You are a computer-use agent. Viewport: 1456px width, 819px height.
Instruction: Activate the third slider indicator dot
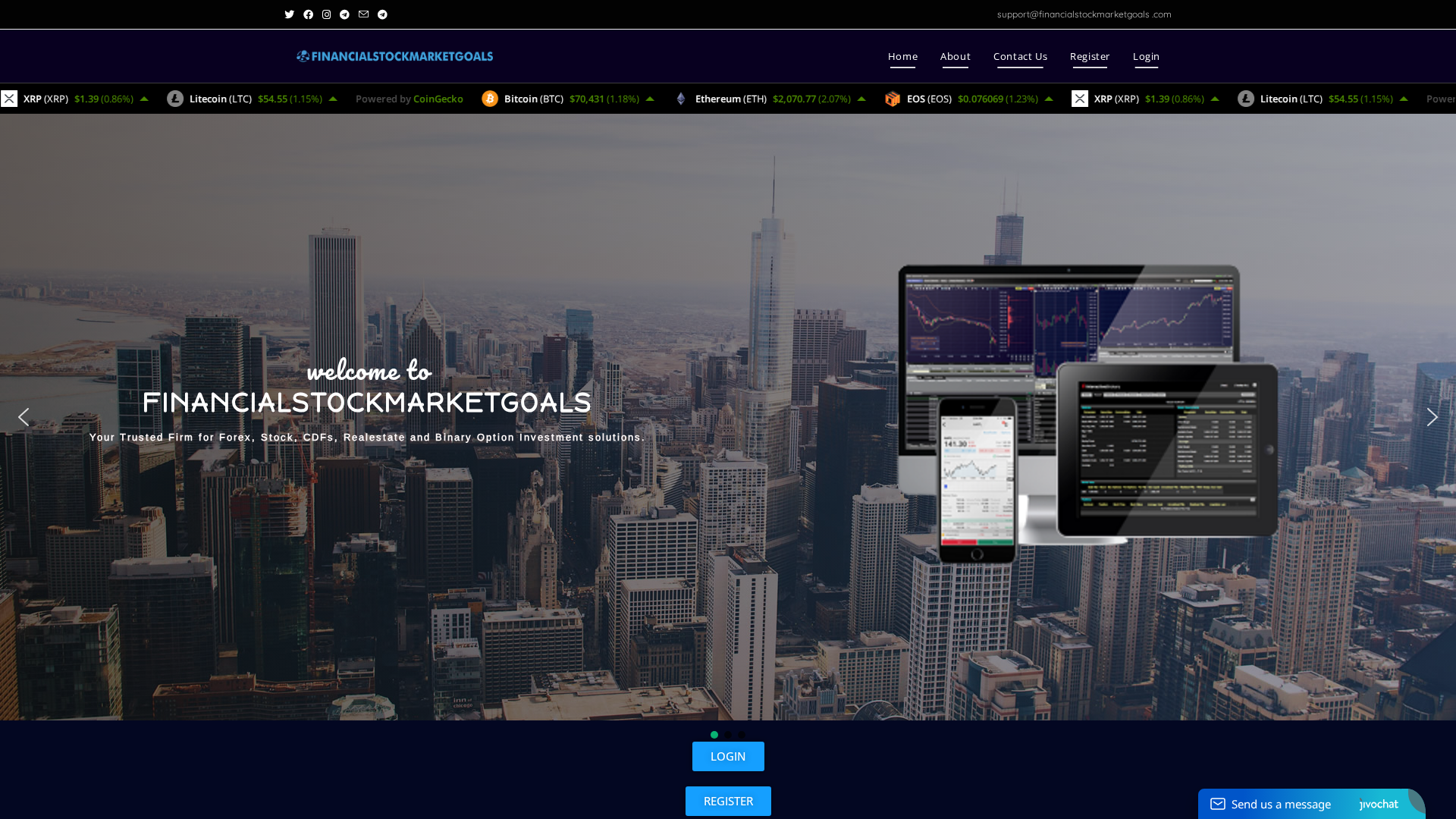[x=741, y=735]
